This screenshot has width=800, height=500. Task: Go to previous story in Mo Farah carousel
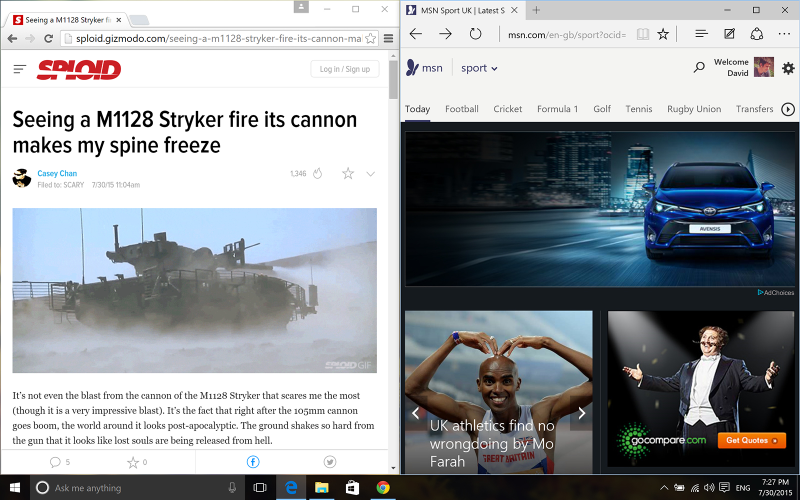416,413
